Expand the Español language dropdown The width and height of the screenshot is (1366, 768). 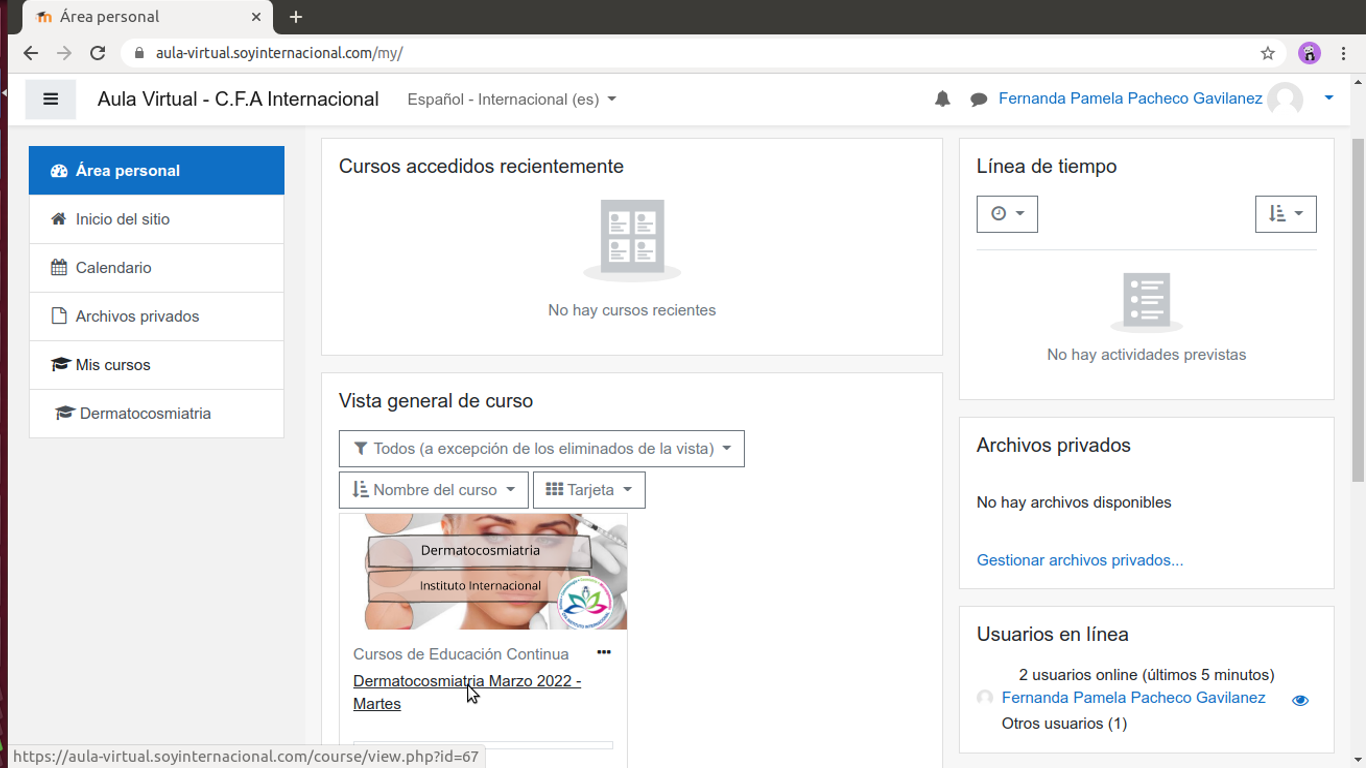[x=511, y=99]
